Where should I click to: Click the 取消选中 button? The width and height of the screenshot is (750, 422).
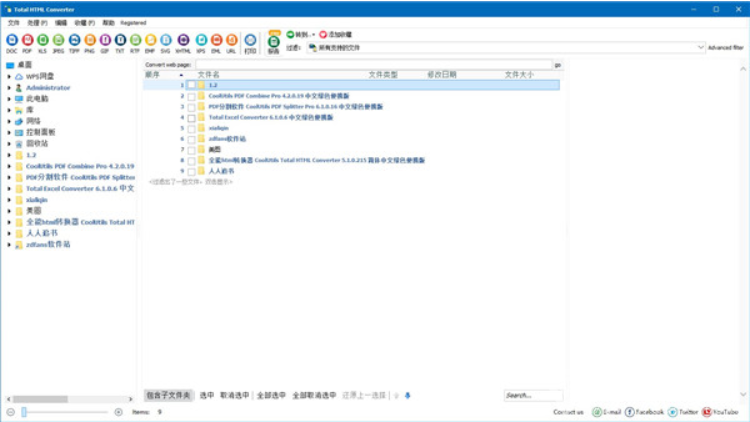pyautogui.click(x=234, y=395)
